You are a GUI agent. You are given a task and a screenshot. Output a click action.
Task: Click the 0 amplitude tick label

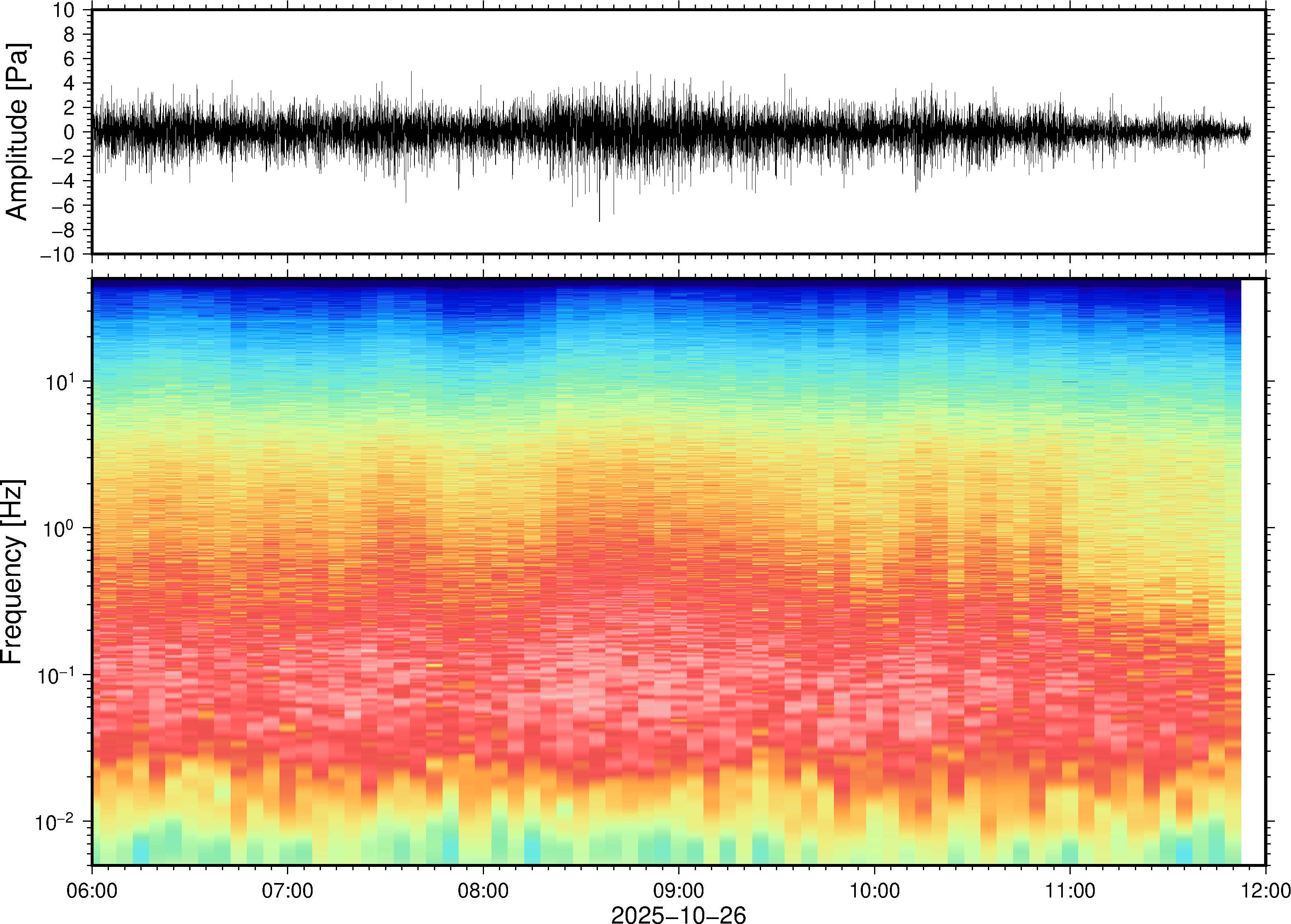coord(70,132)
